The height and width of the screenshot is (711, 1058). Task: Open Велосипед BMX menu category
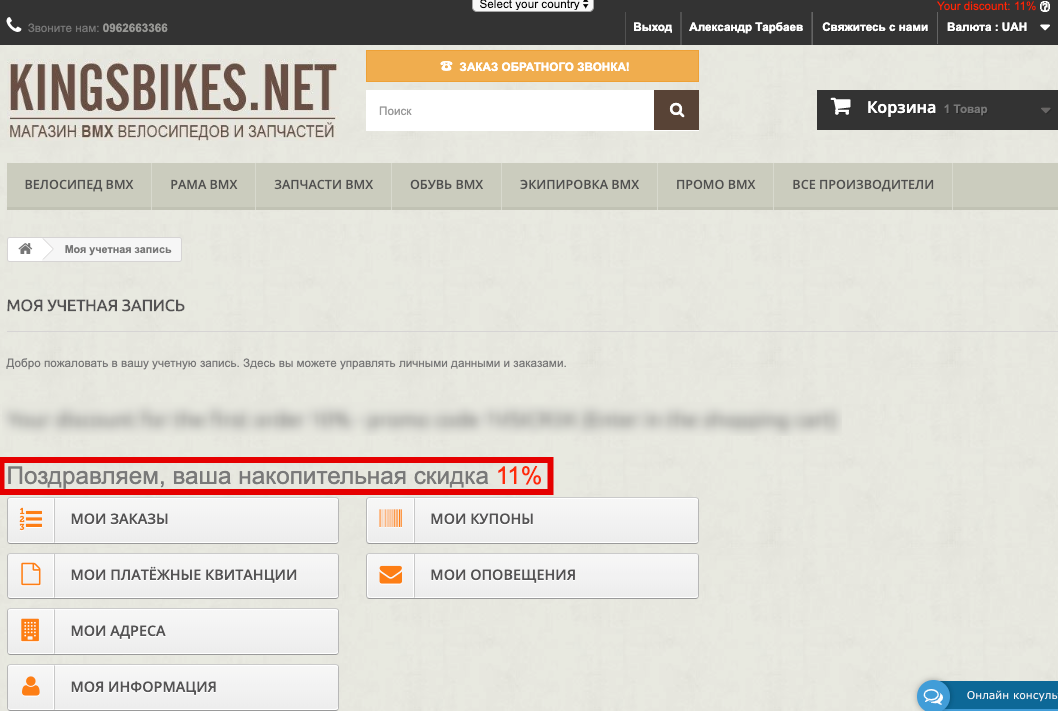[x=79, y=185]
